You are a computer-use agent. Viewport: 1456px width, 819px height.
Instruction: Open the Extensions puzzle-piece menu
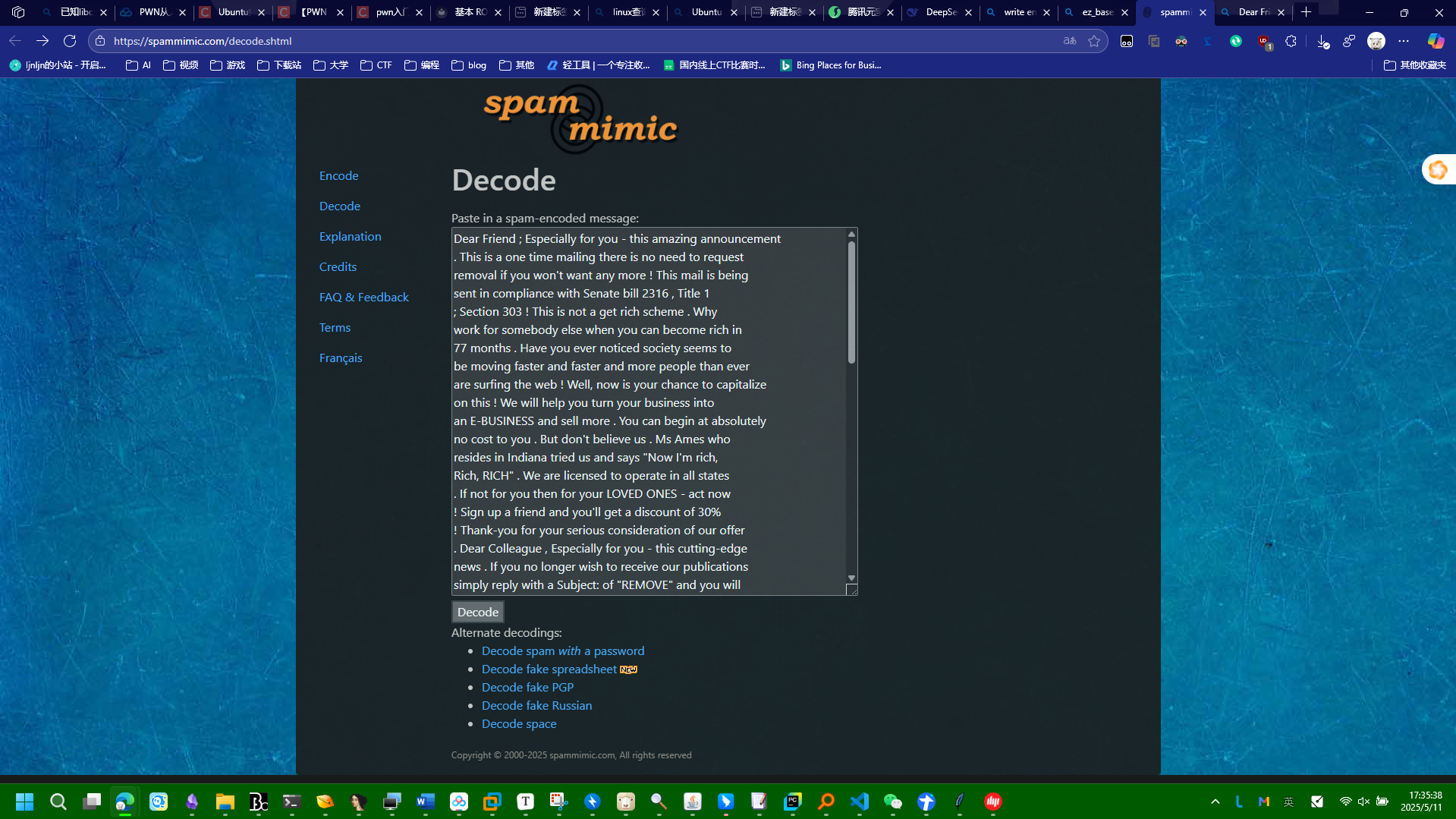click(1291, 41)
